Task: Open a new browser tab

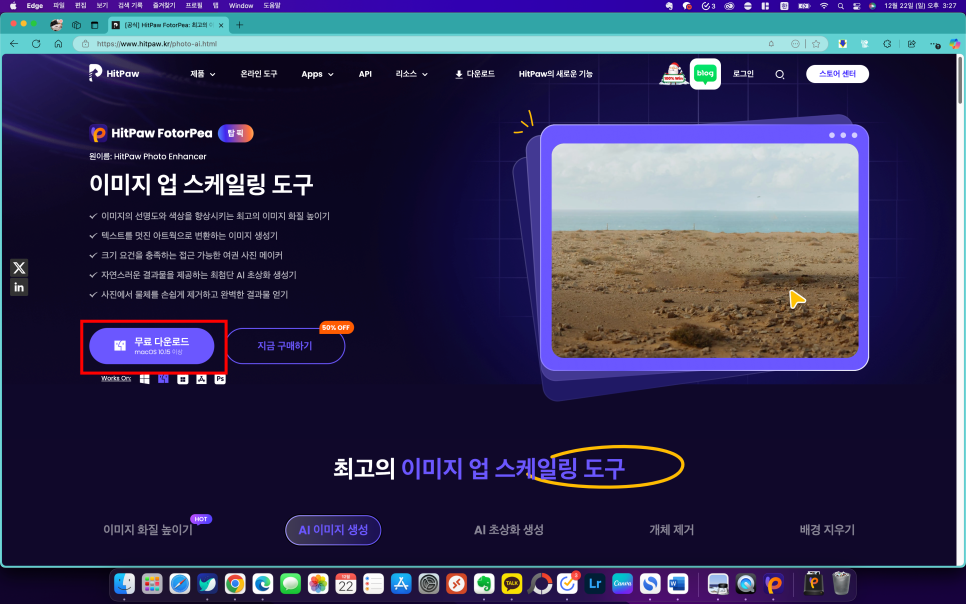Action: [x=240, y=25]
